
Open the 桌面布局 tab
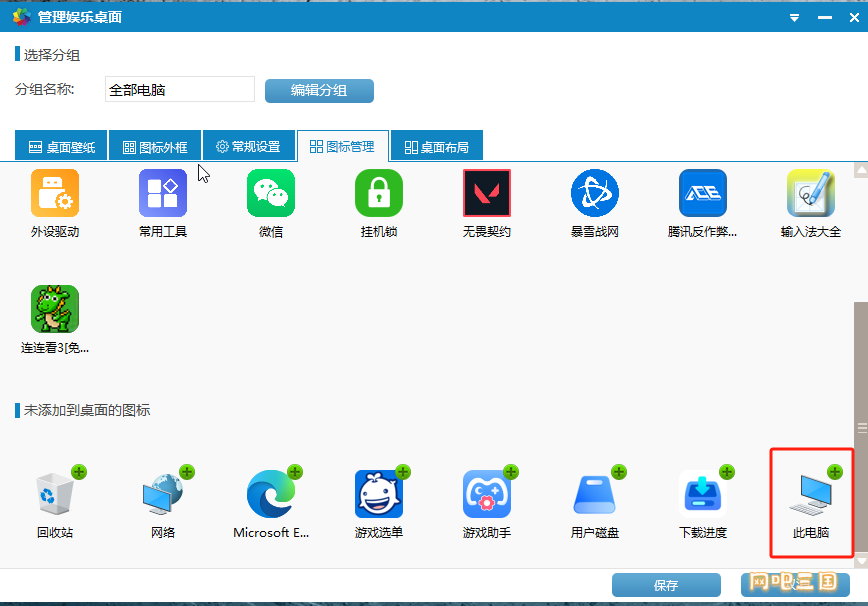point(437,146)
